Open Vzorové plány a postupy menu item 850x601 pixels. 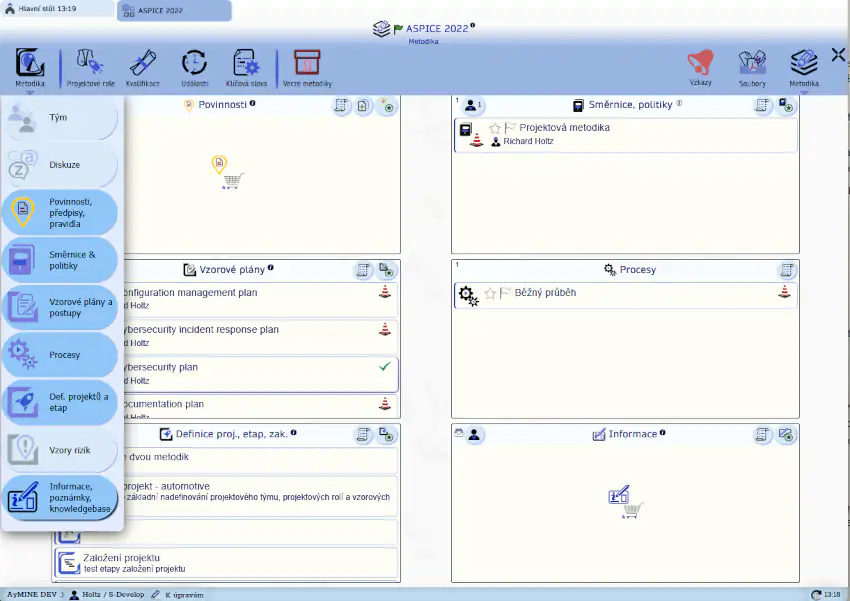60,307
